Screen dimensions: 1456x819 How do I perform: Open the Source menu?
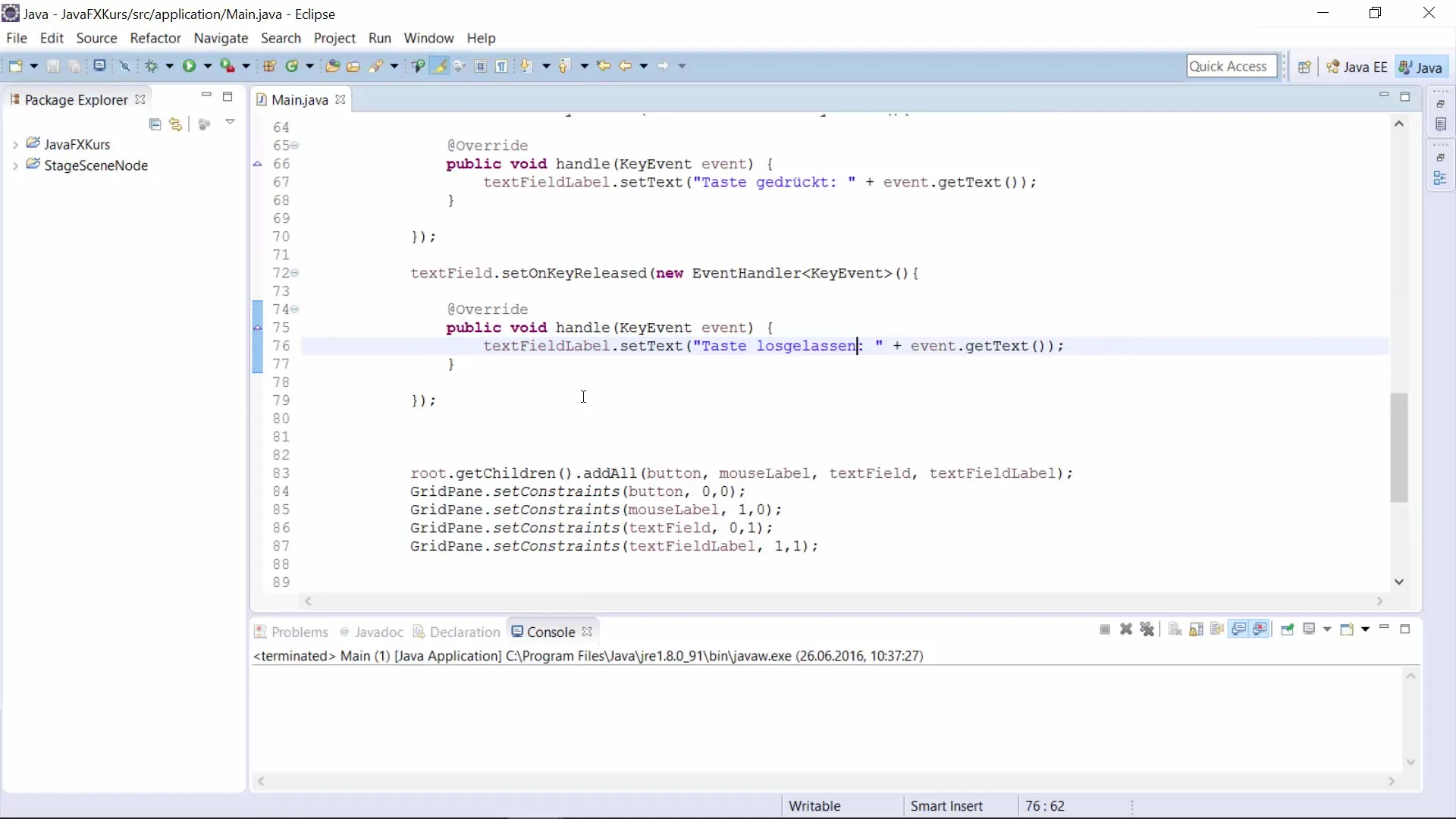96,38
